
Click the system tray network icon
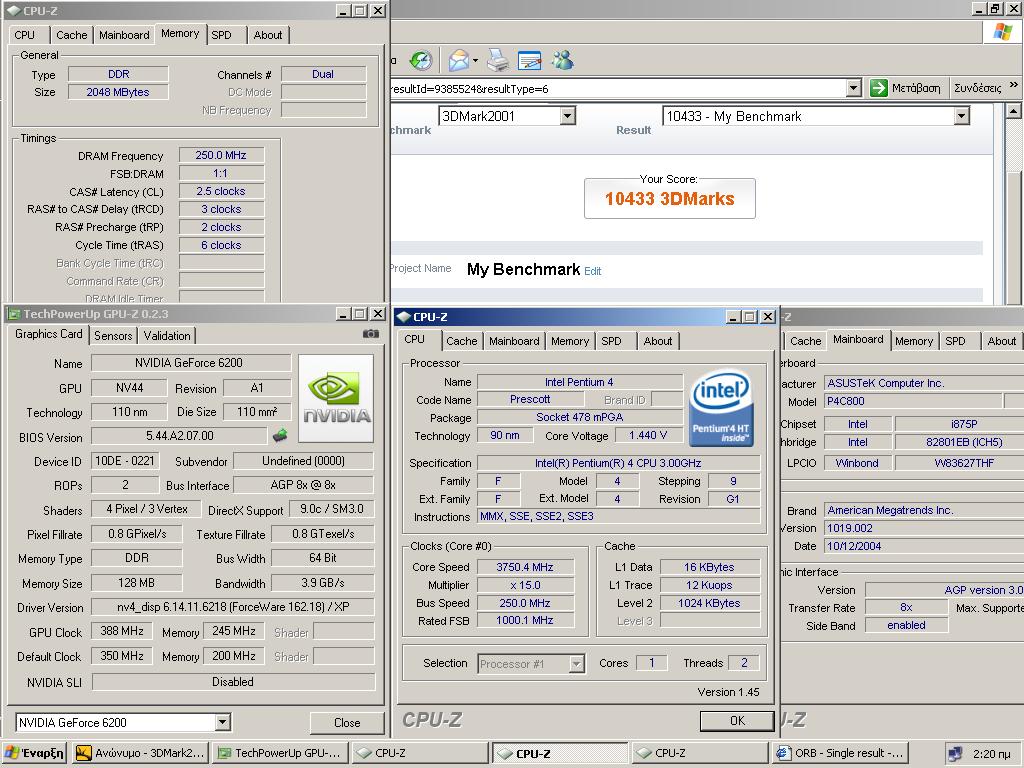tap(955, 754)
